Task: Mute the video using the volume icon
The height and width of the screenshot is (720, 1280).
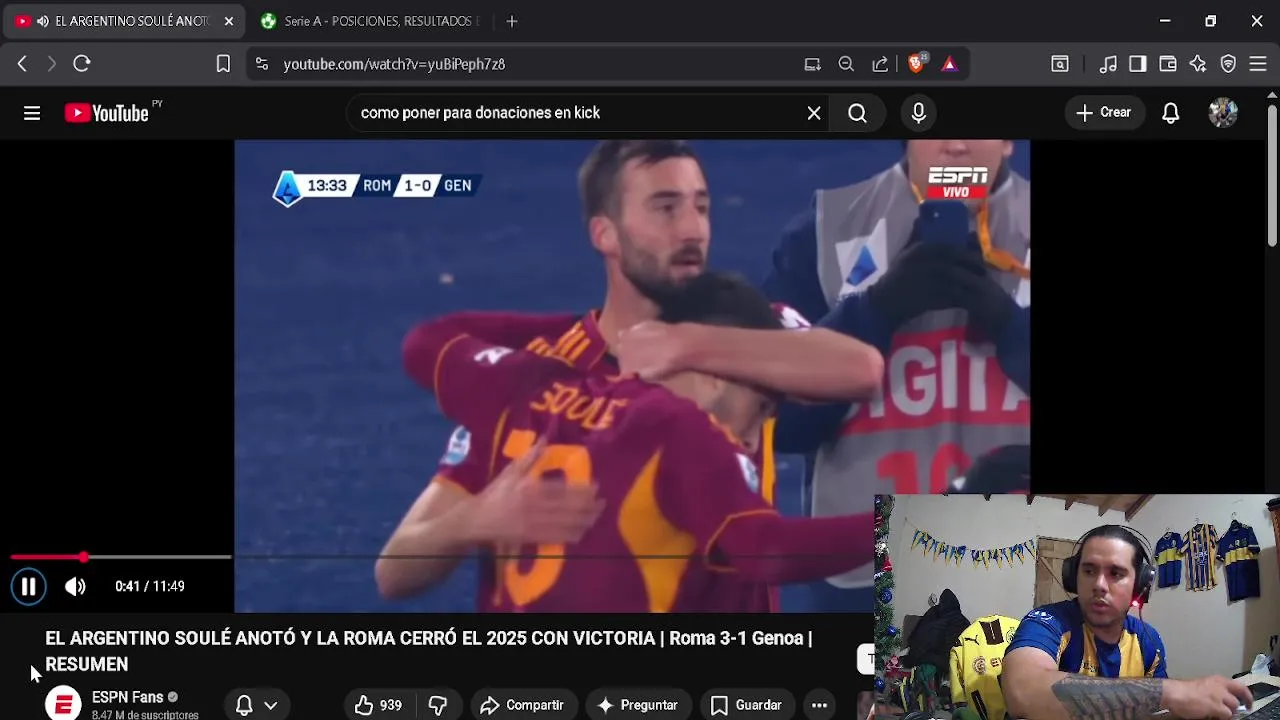Action: tap(76, 587)
